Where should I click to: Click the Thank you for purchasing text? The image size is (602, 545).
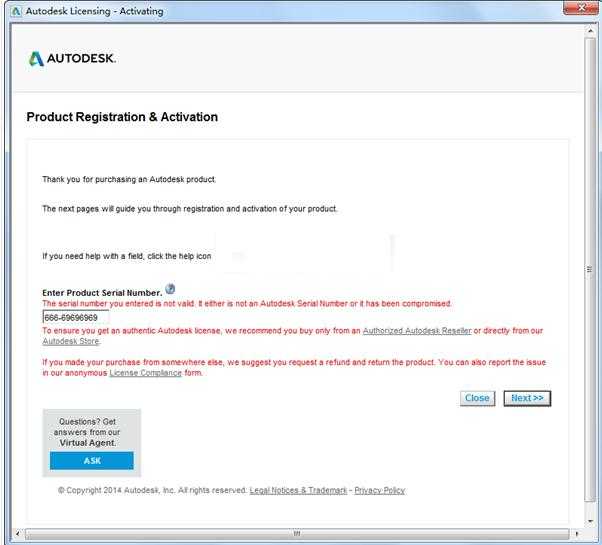pos(129,179)
